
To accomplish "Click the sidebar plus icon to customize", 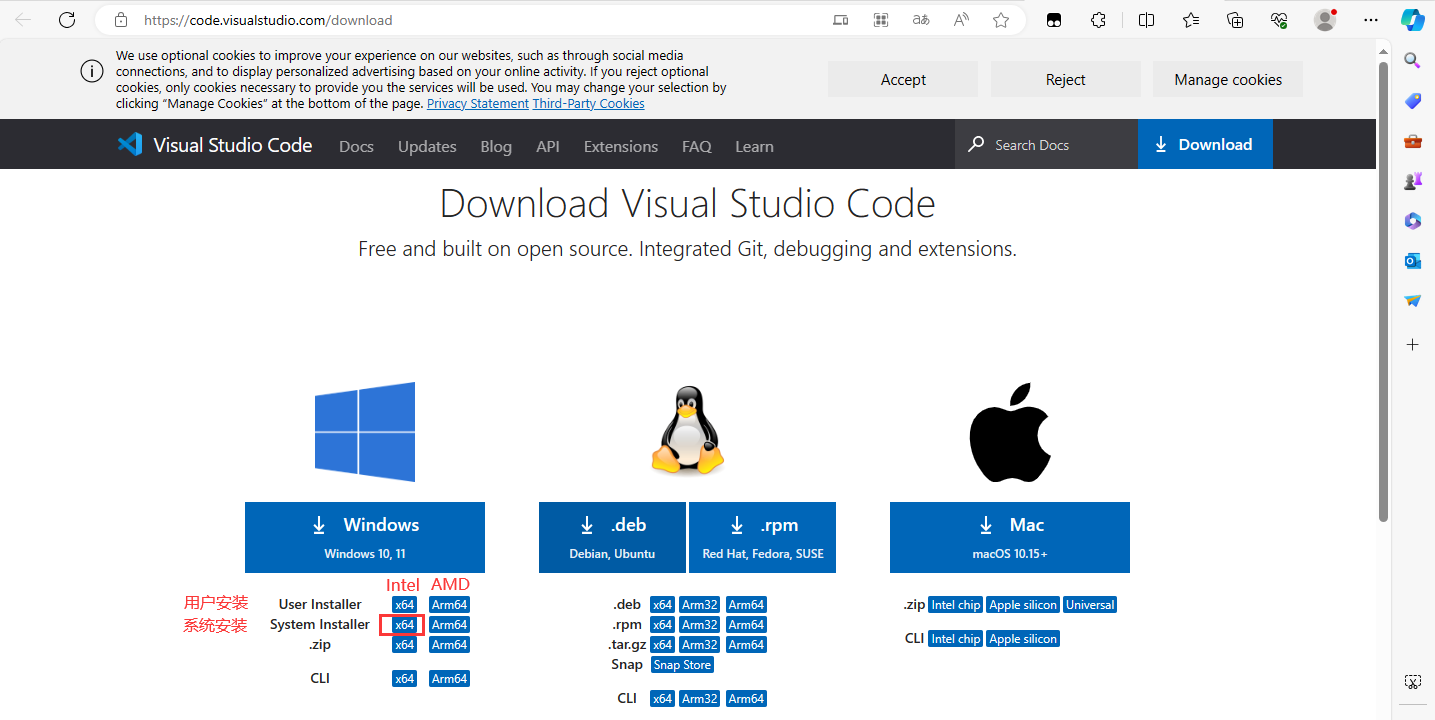I will point(1413,344).
